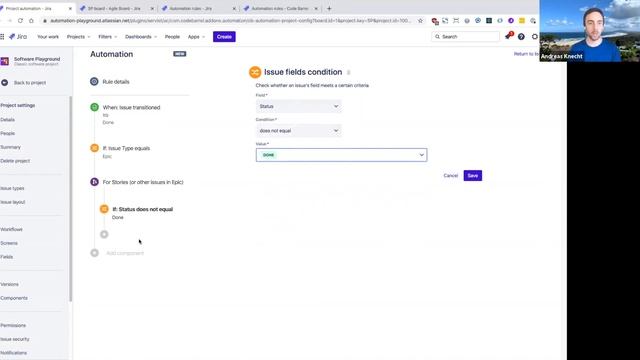Open Details in project settings
640x360 pixels.
pyautogui.click(x=7, y=120)
